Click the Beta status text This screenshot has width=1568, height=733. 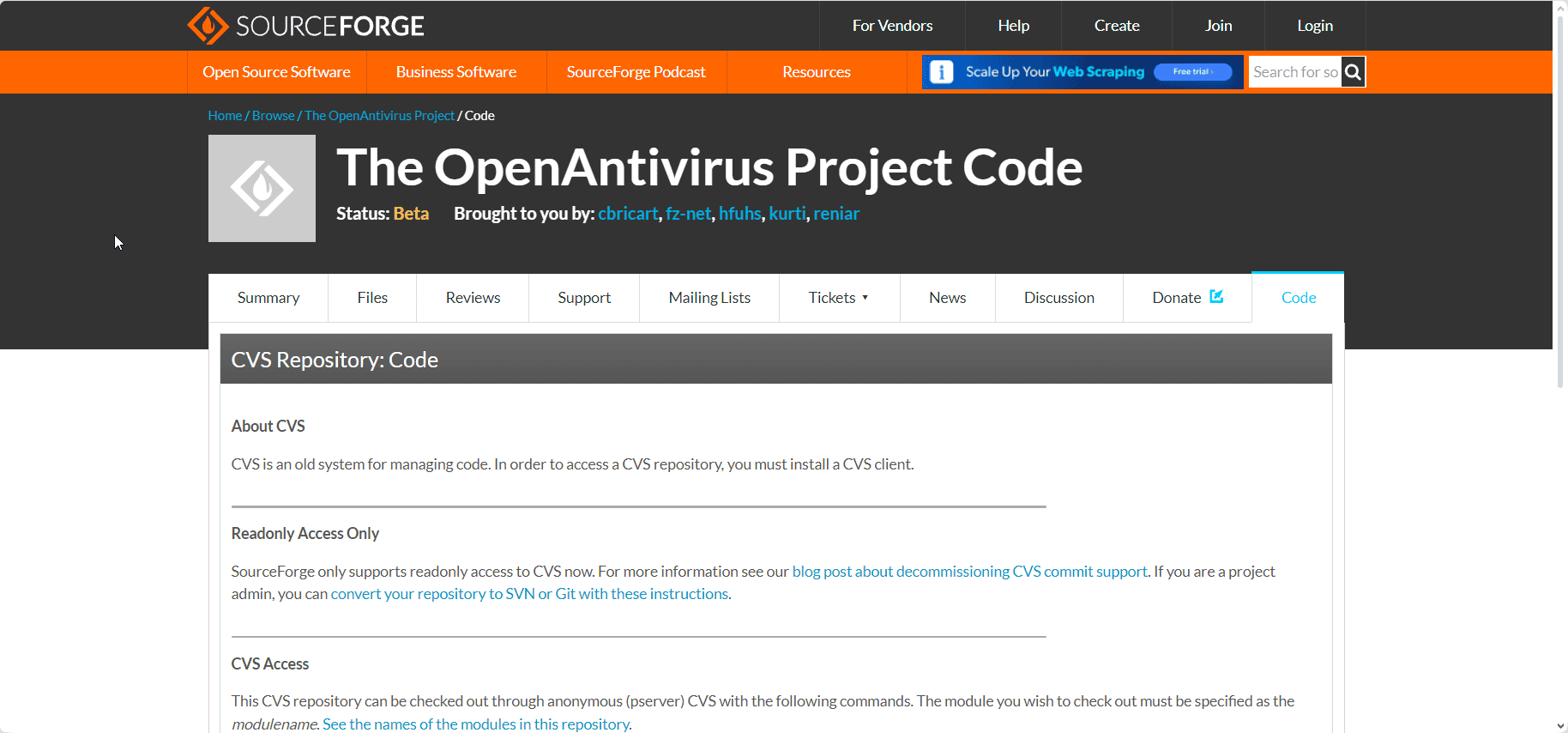(411, 214)
